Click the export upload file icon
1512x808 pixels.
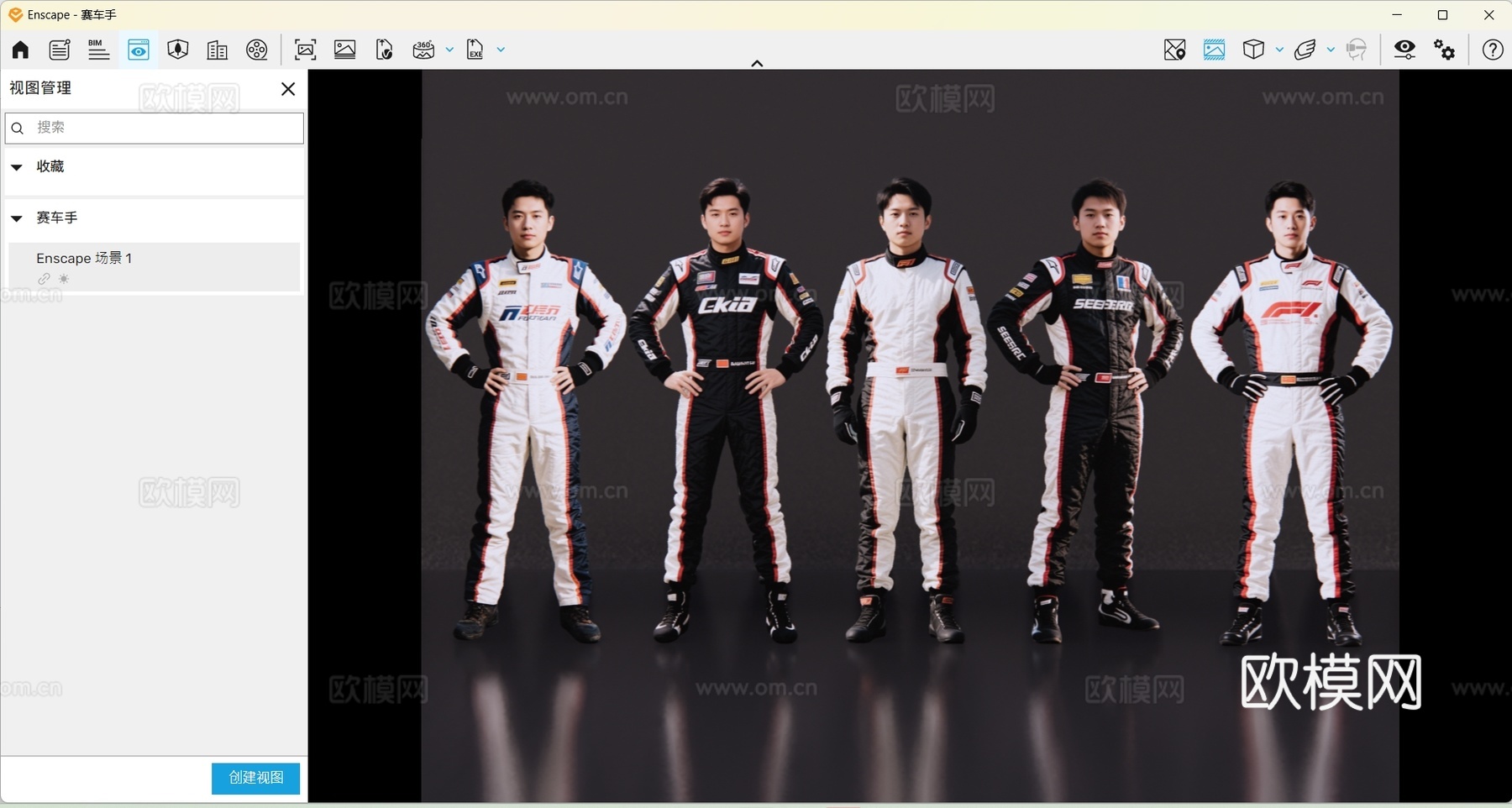(385, 50)
